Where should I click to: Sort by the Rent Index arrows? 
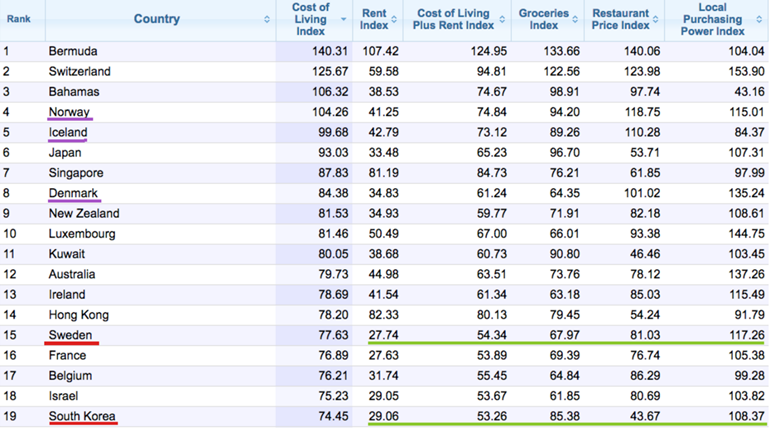pos(394,19)
